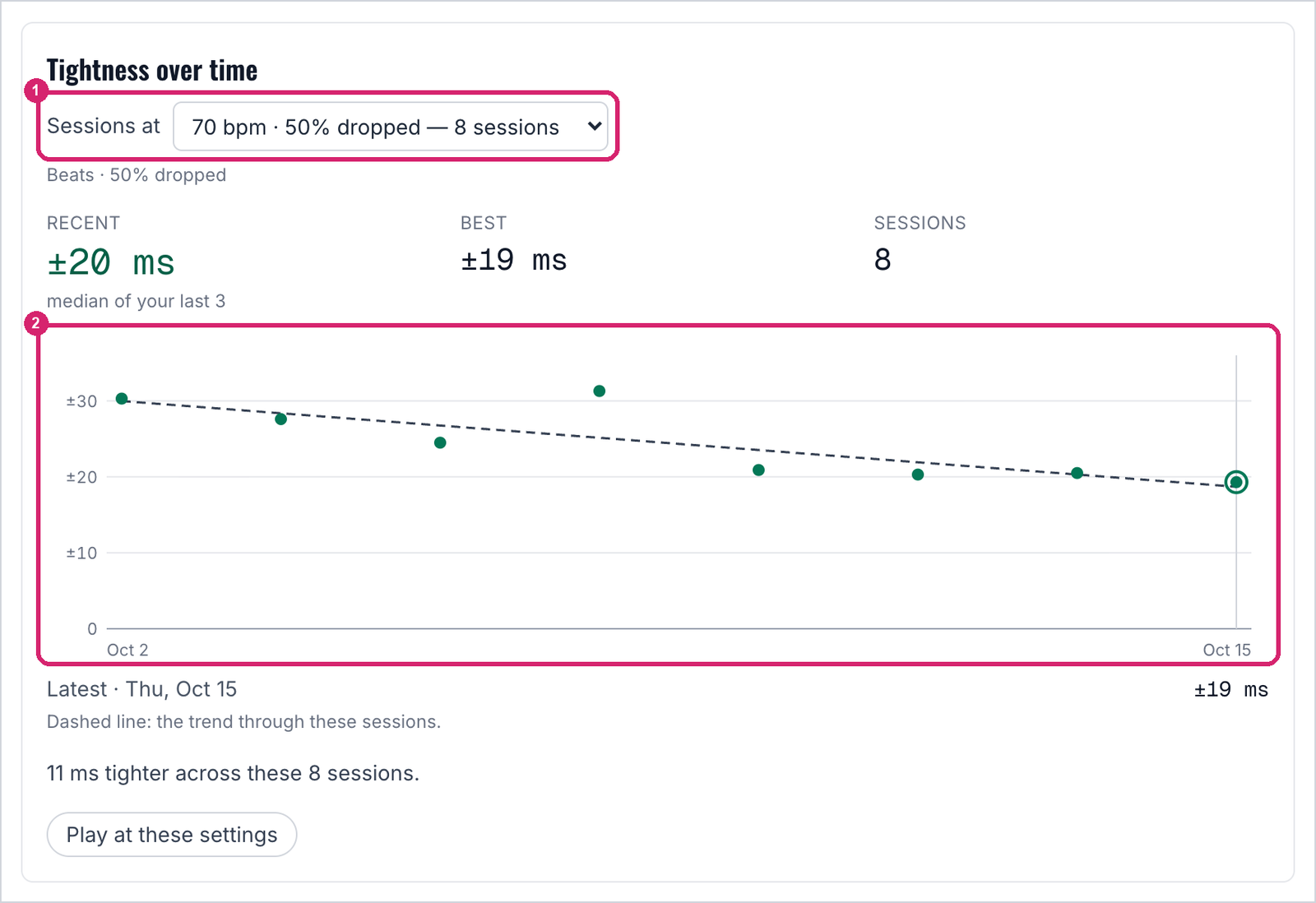Click the sixth data point from the left
This screenshot has height=903, width=1316.
(x=918, y=475)
